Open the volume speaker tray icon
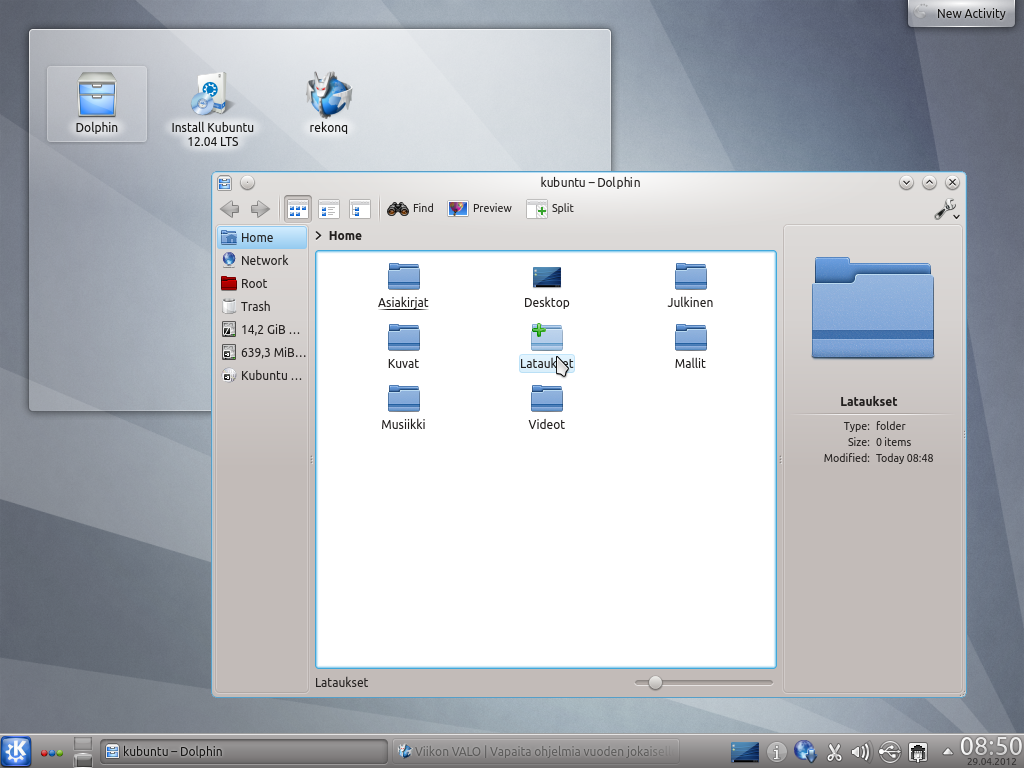The image size is (1024, 768). pyautogui.click(x=861, y=752)
